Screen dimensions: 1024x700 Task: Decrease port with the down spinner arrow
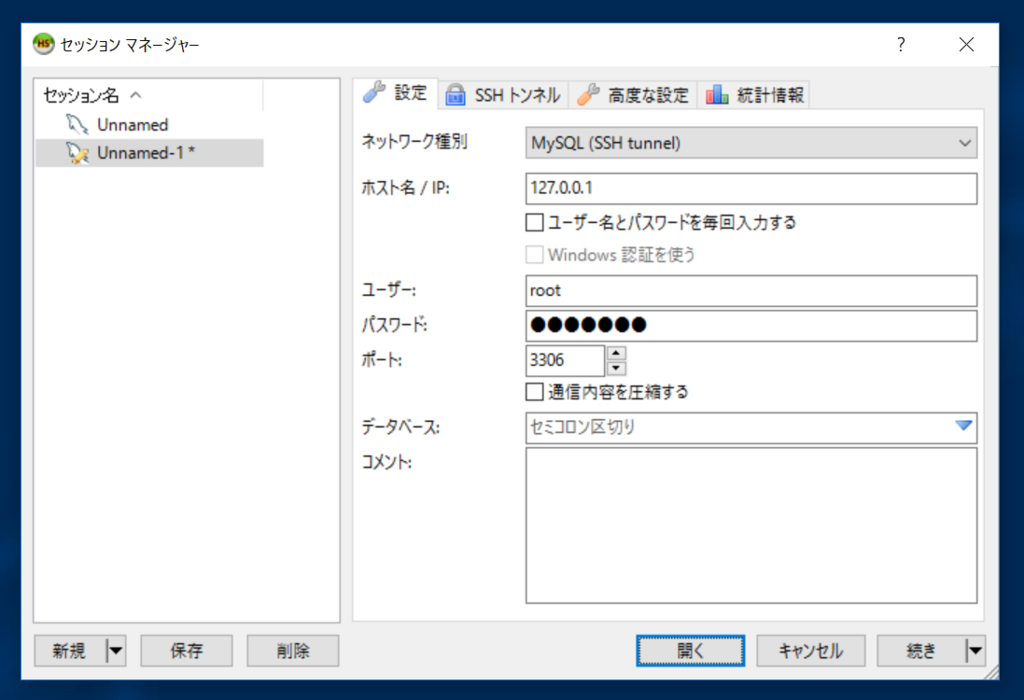(x=616, y=368)
